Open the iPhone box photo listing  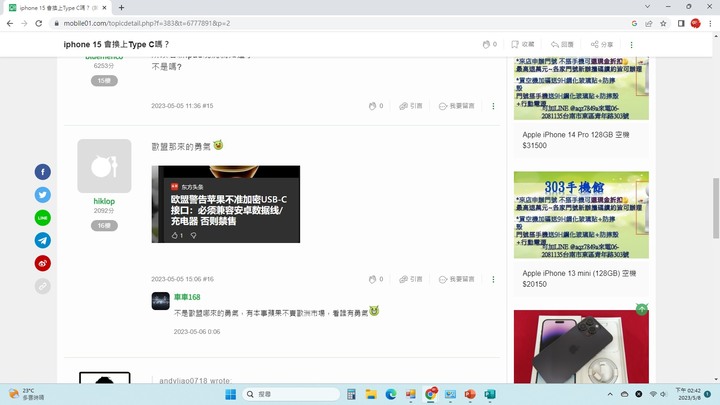[581, 347]
